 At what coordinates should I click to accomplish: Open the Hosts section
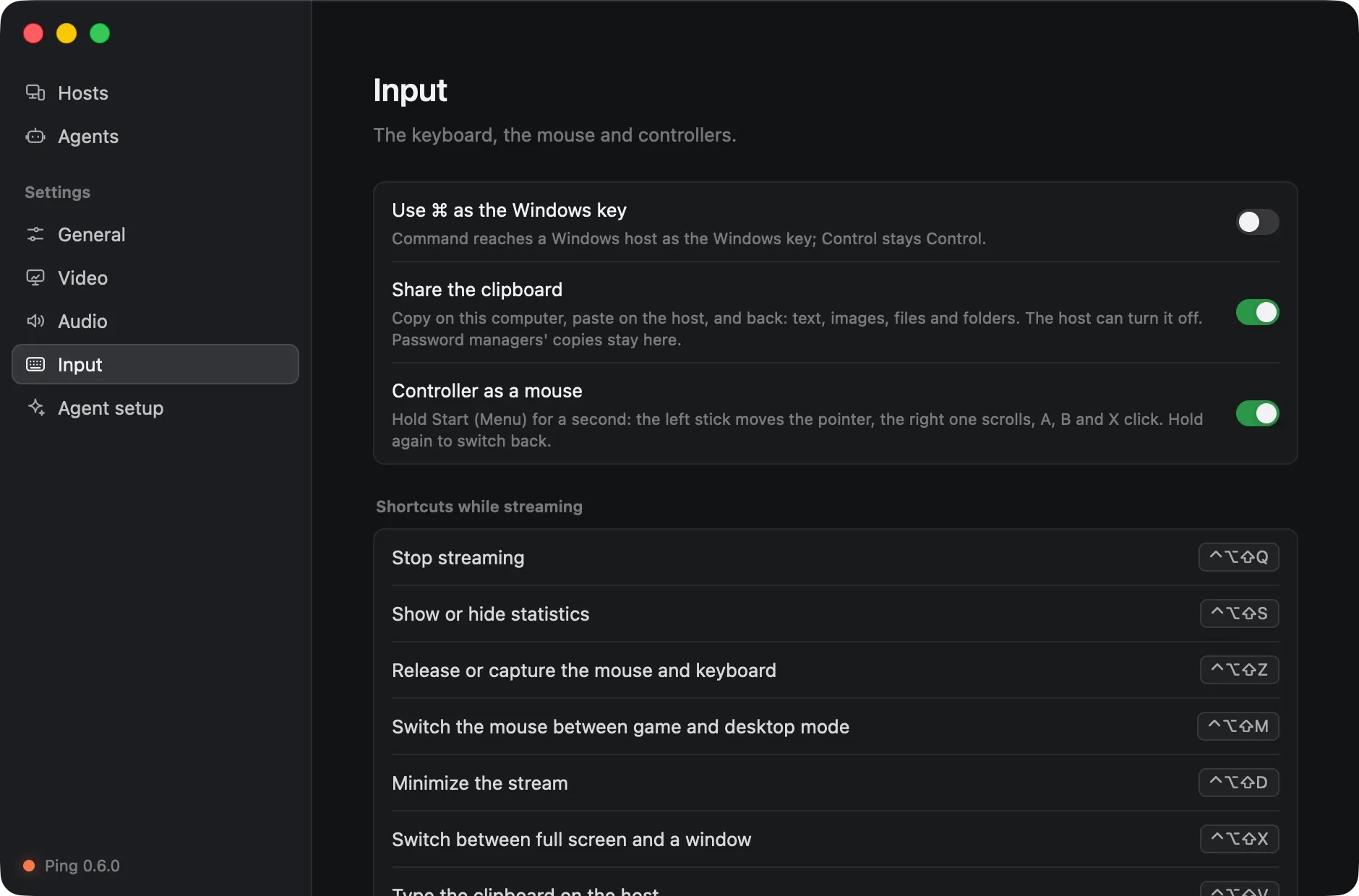pos(155,92)
